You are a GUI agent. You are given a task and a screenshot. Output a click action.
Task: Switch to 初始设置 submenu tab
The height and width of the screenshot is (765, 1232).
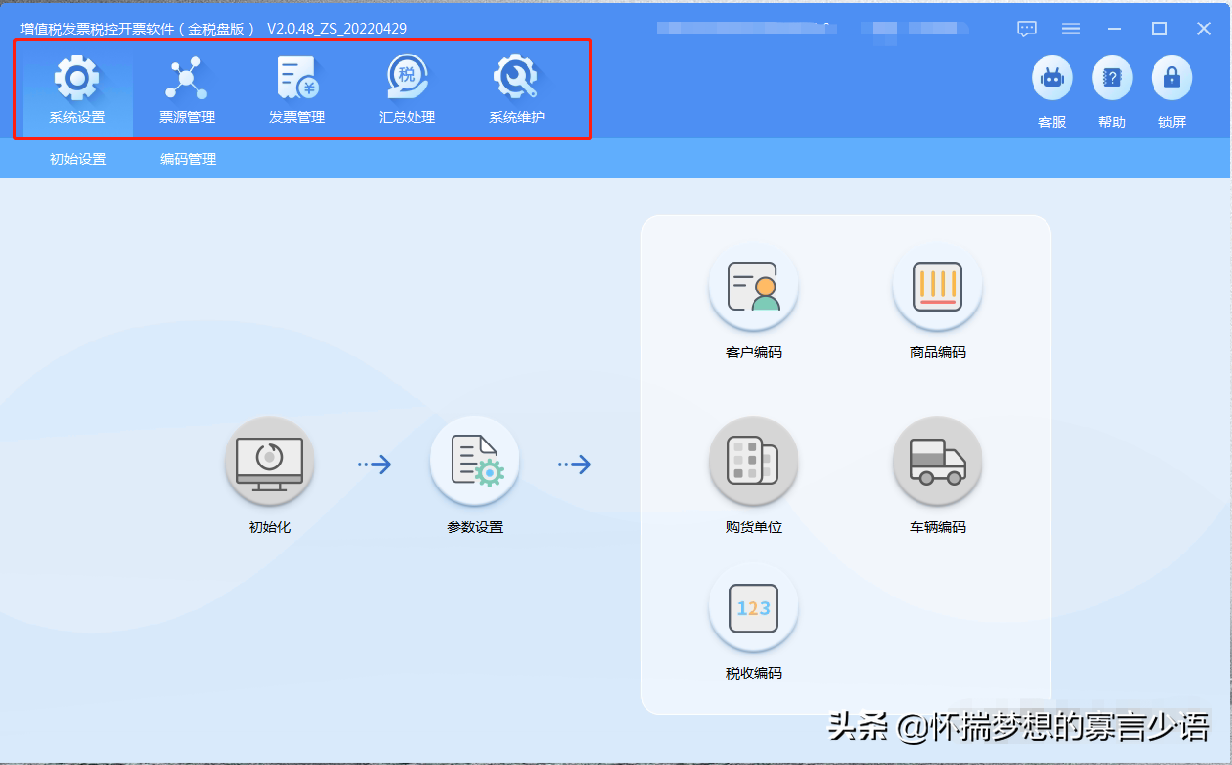click(x=78, y=159)
